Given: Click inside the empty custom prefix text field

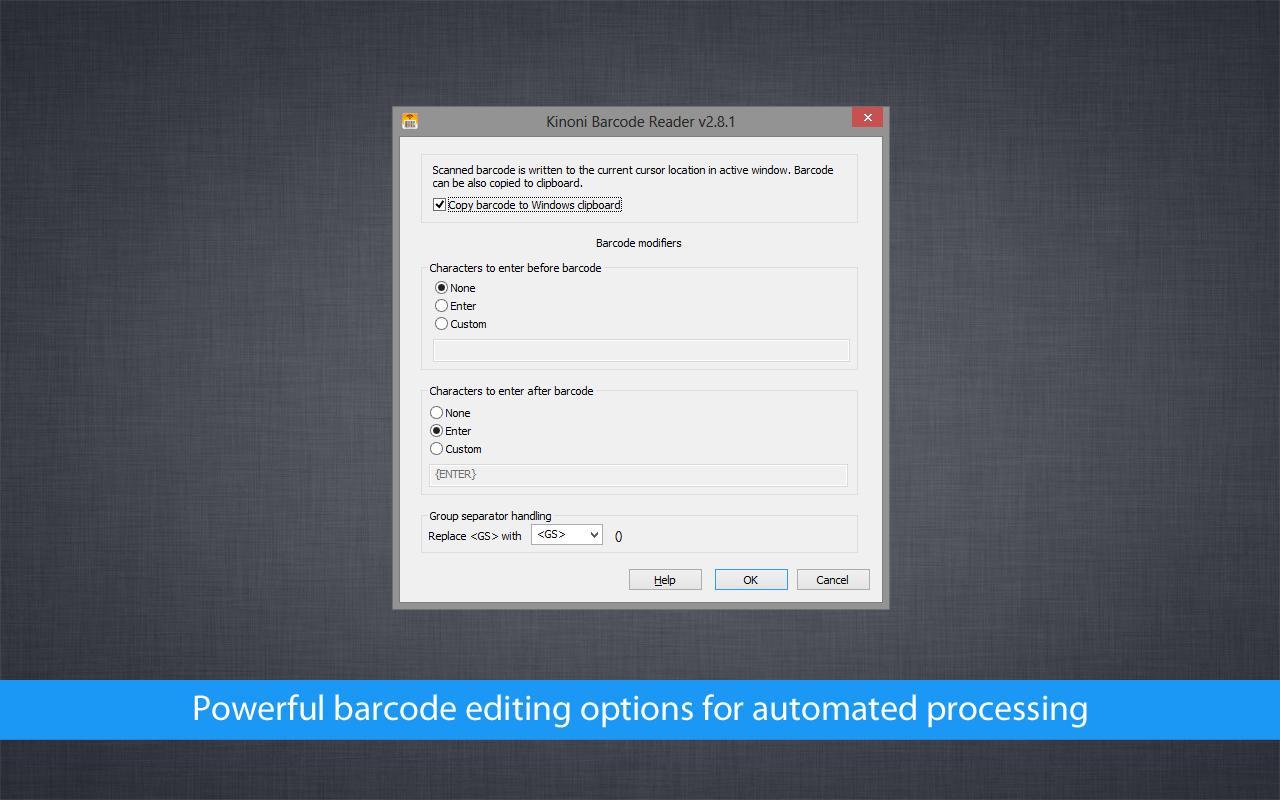Looking at the screenshot, I should [640, 350].
